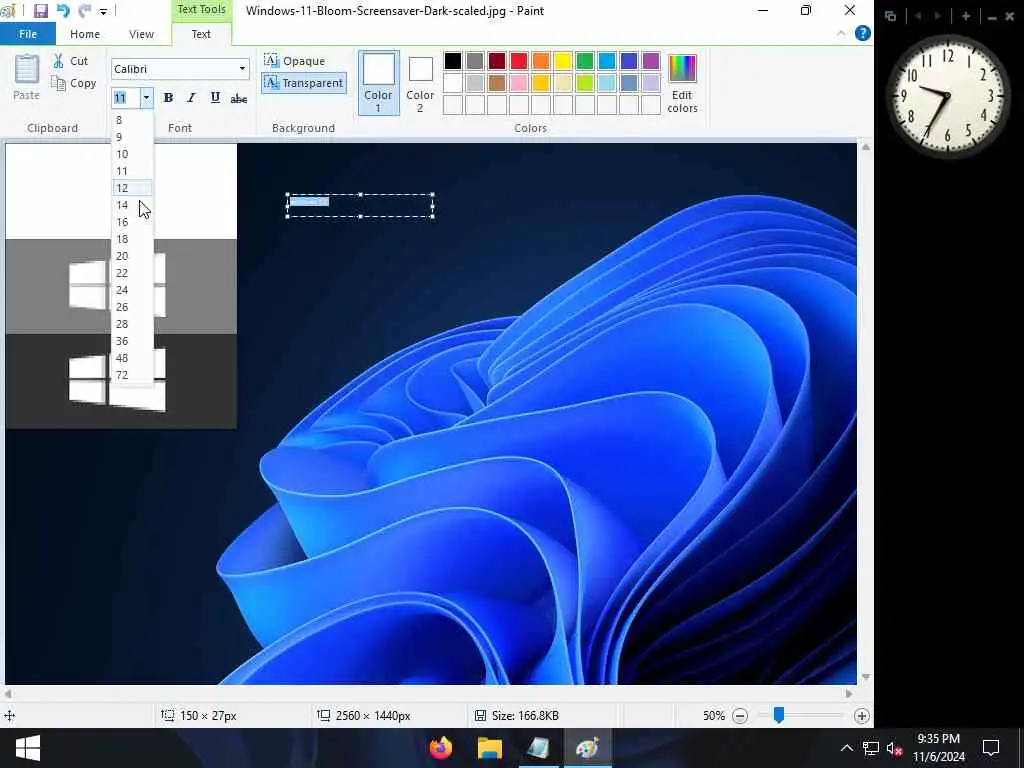Viewport: 1024px width, 768px height.
Task: Add a gadget with the plus icon
Action: point(966,16)
